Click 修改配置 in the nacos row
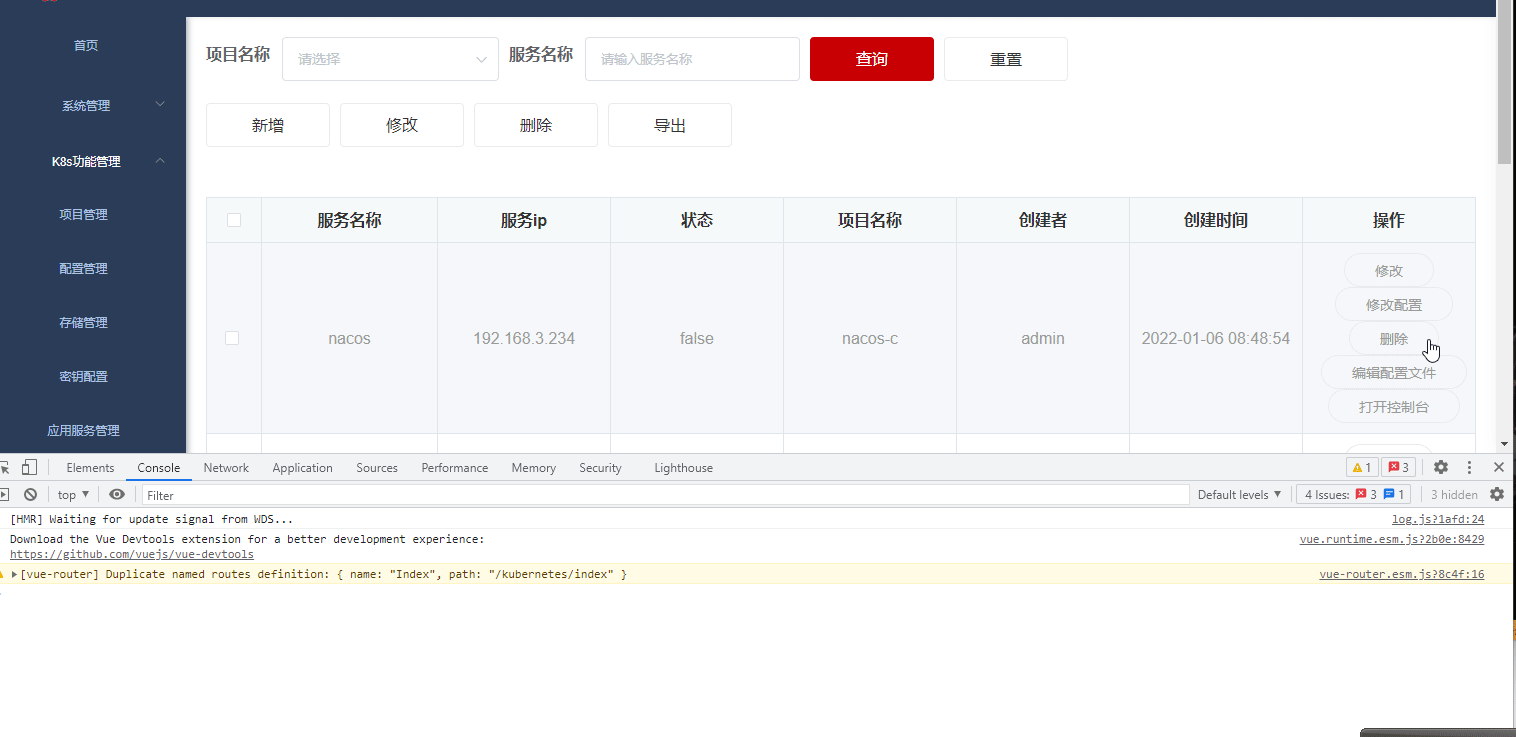The width and height of the screenshot is (1516, 737). tap(1394, 304)
